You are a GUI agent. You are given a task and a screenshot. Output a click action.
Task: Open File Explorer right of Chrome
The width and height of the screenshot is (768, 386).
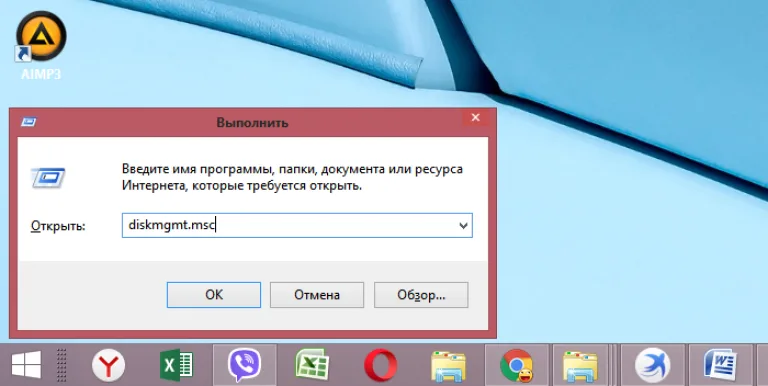580,366
